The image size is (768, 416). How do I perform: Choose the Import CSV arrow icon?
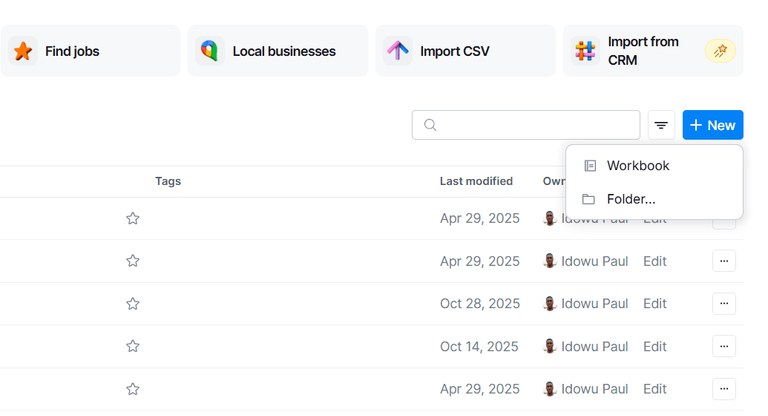tap(398, 51)
